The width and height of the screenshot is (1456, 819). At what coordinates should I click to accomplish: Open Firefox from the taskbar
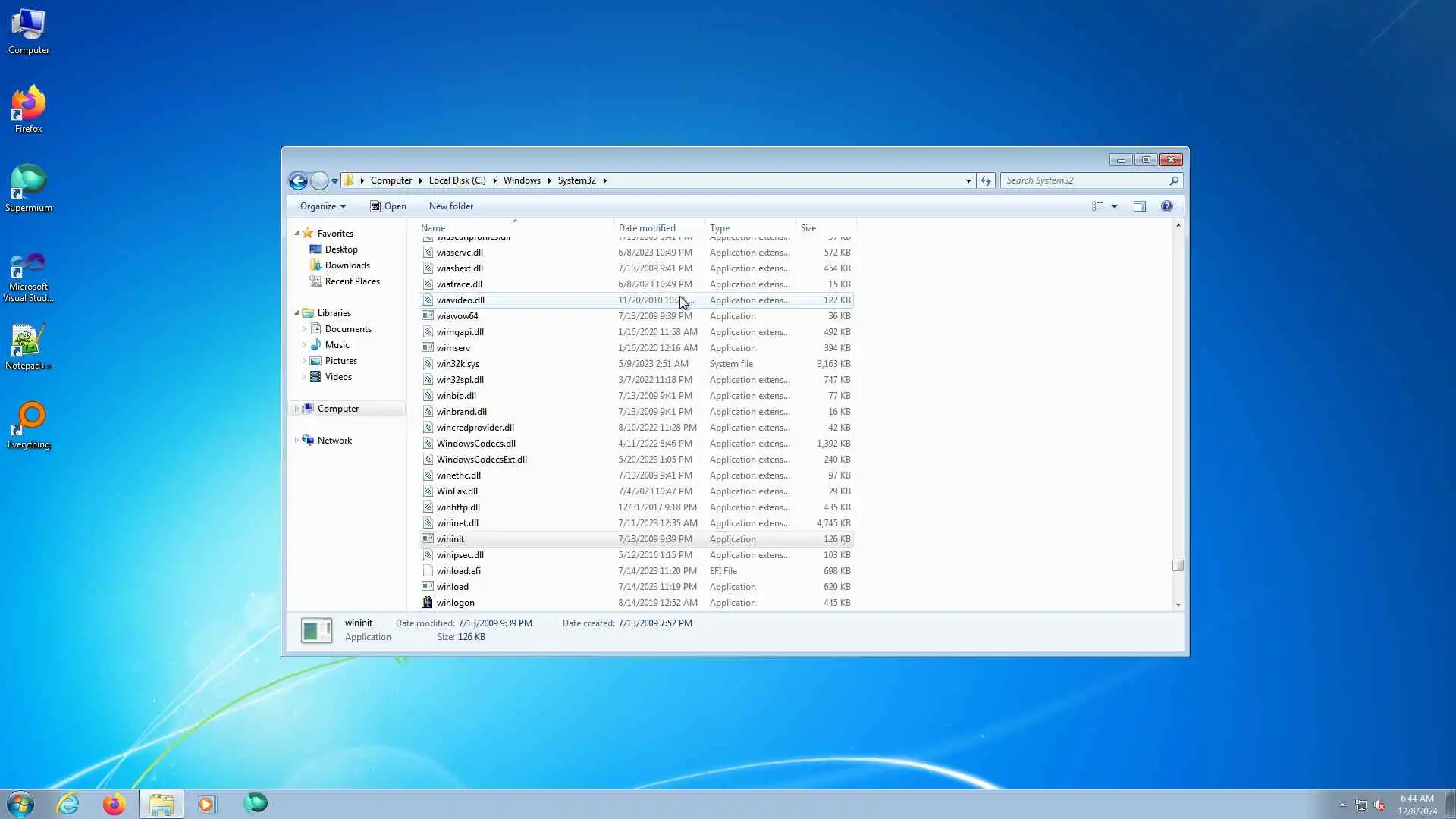114,804
